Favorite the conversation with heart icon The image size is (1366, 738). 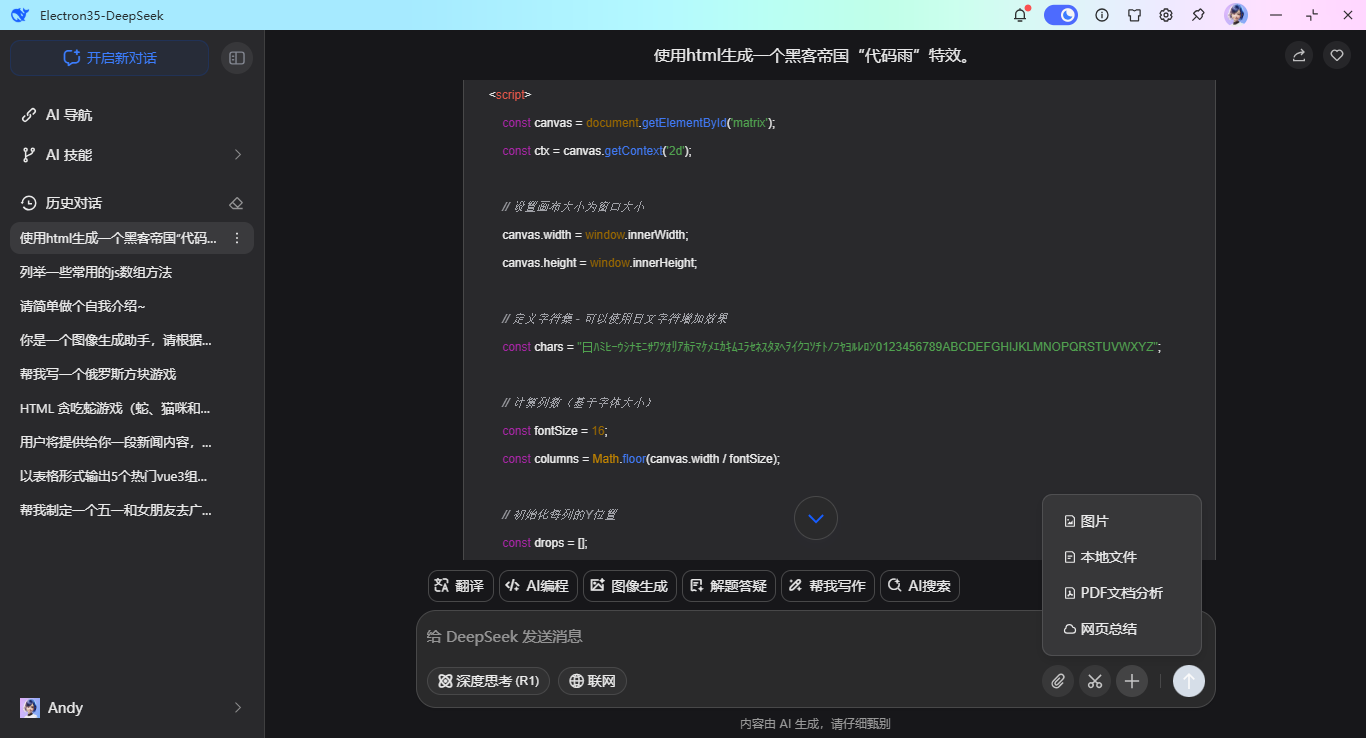coord(1337,56)
